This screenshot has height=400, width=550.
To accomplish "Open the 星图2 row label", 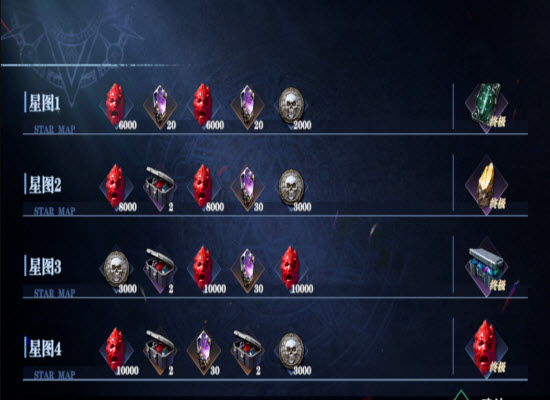I will pos(44,185).
